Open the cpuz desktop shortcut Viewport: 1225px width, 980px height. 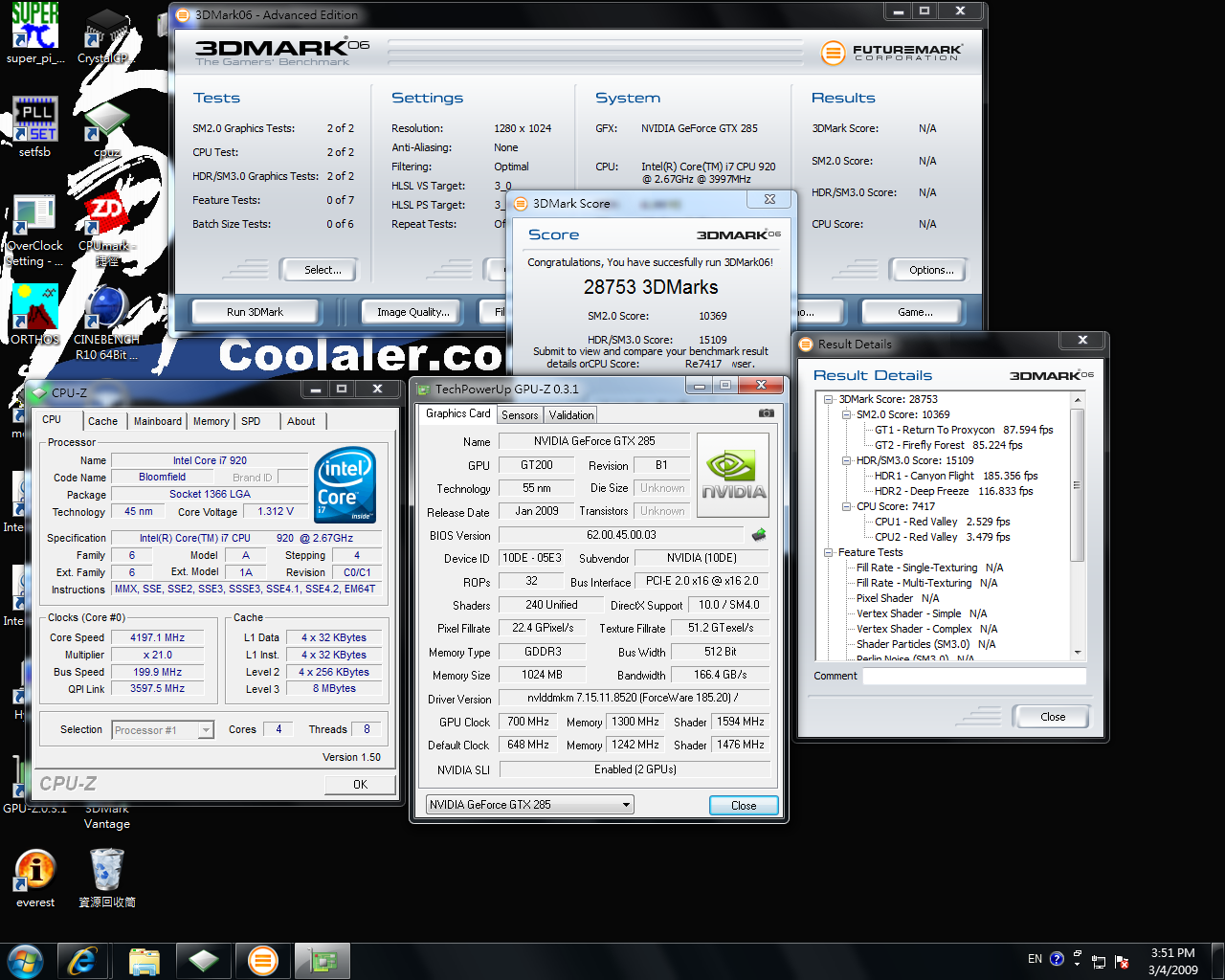point(106,127)
